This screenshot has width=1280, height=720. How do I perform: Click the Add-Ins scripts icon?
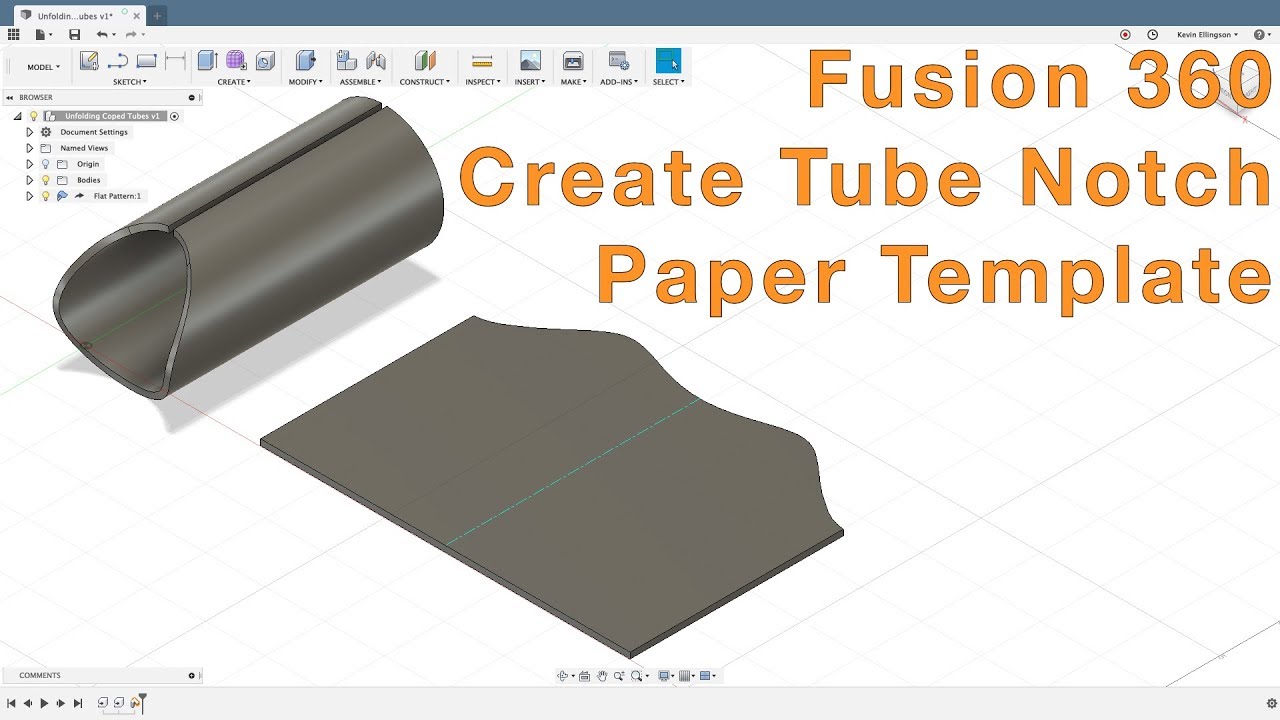(619, 61)
